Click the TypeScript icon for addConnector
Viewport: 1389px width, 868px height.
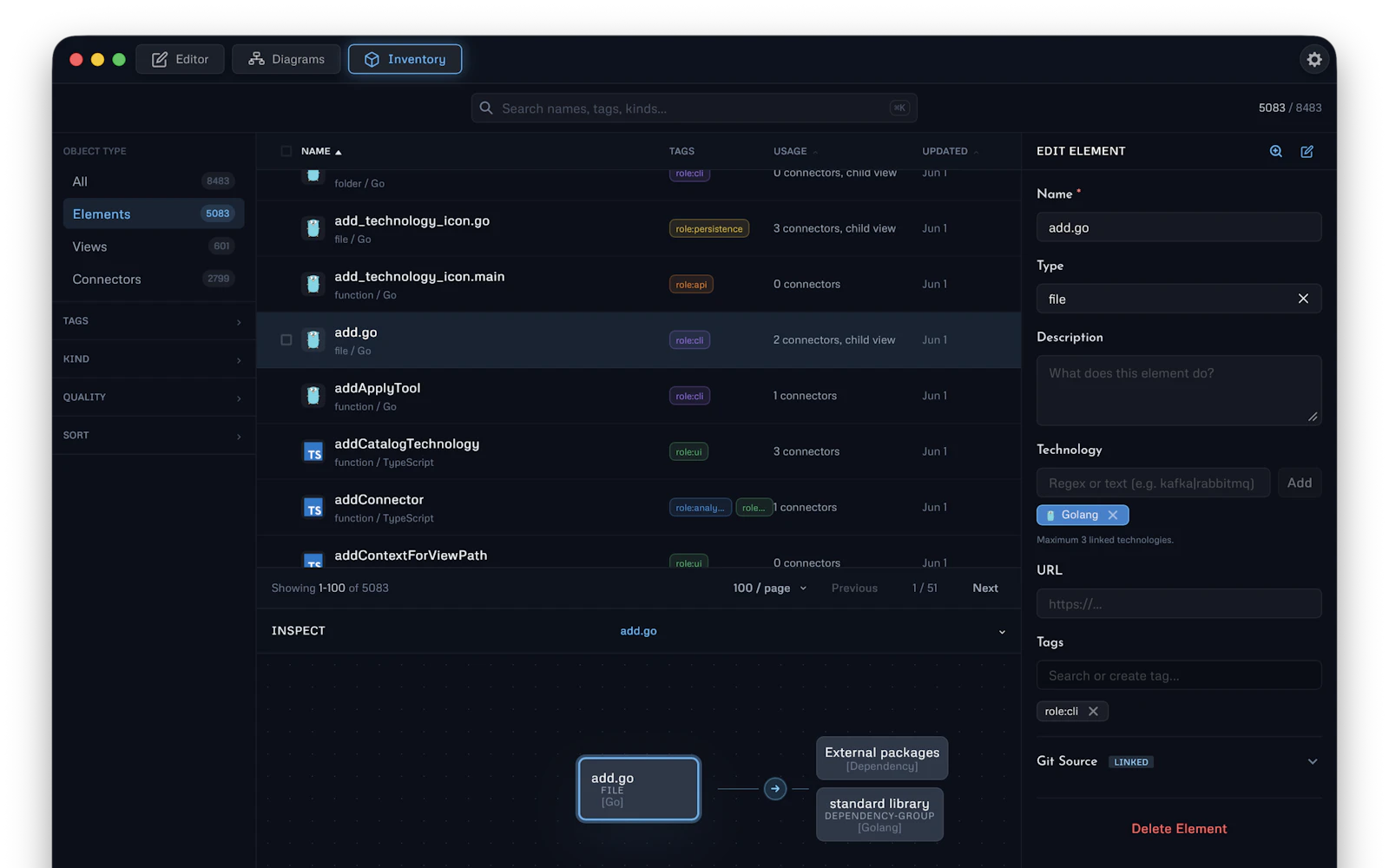click(313, 507)
